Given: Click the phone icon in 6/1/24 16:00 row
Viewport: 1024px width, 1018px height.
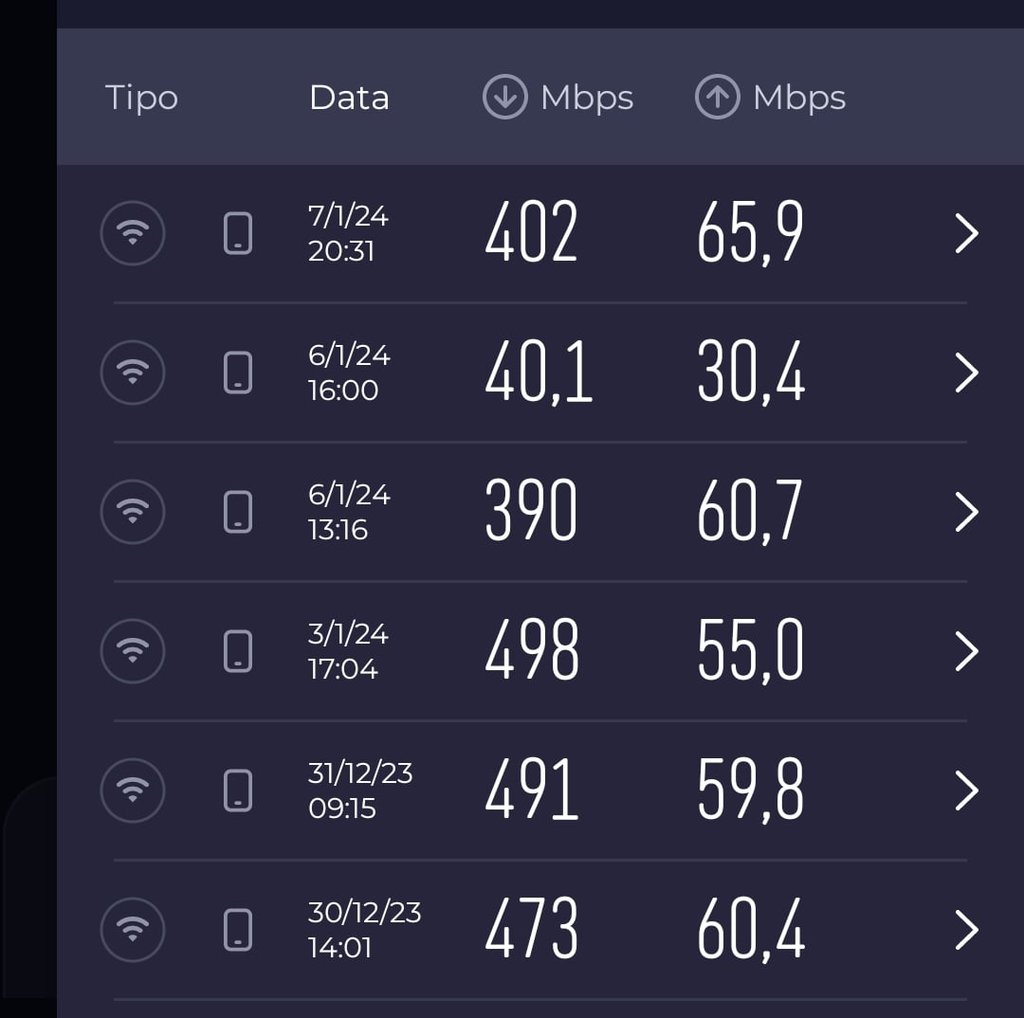Looking at the screenshot, I should point(238,372).
